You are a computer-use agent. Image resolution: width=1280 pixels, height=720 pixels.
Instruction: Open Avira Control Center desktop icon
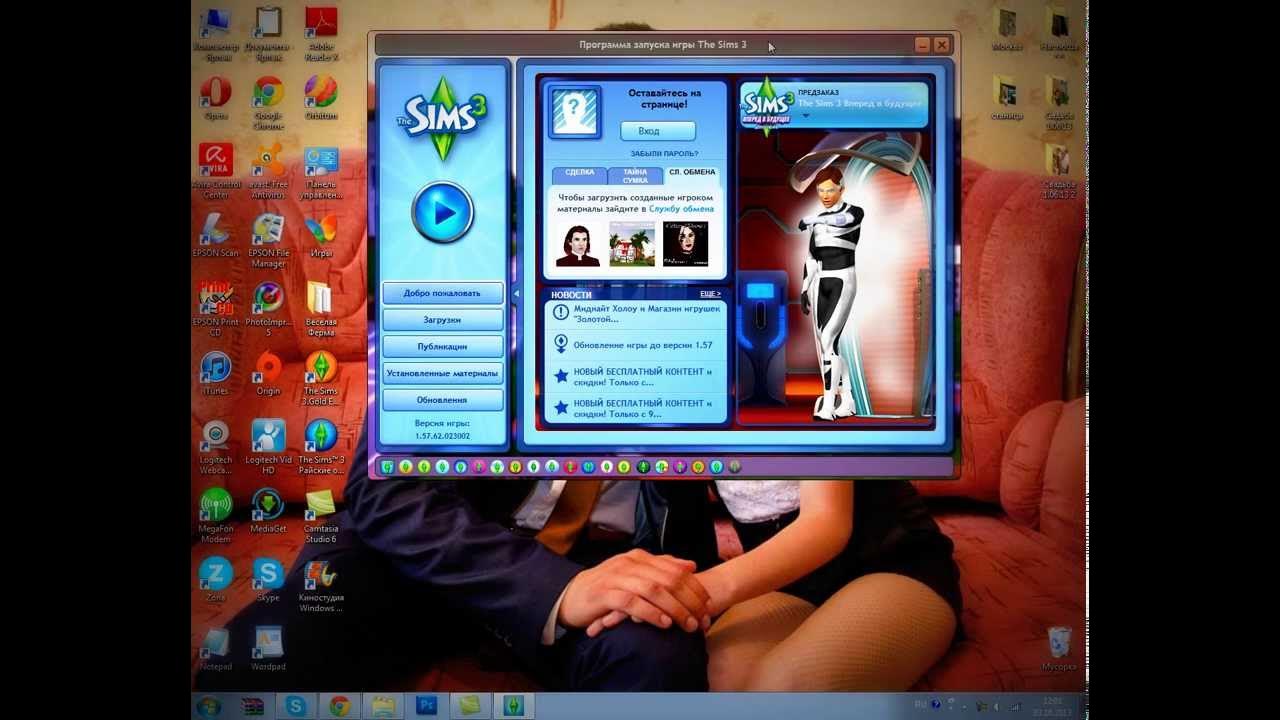(215, 171)
